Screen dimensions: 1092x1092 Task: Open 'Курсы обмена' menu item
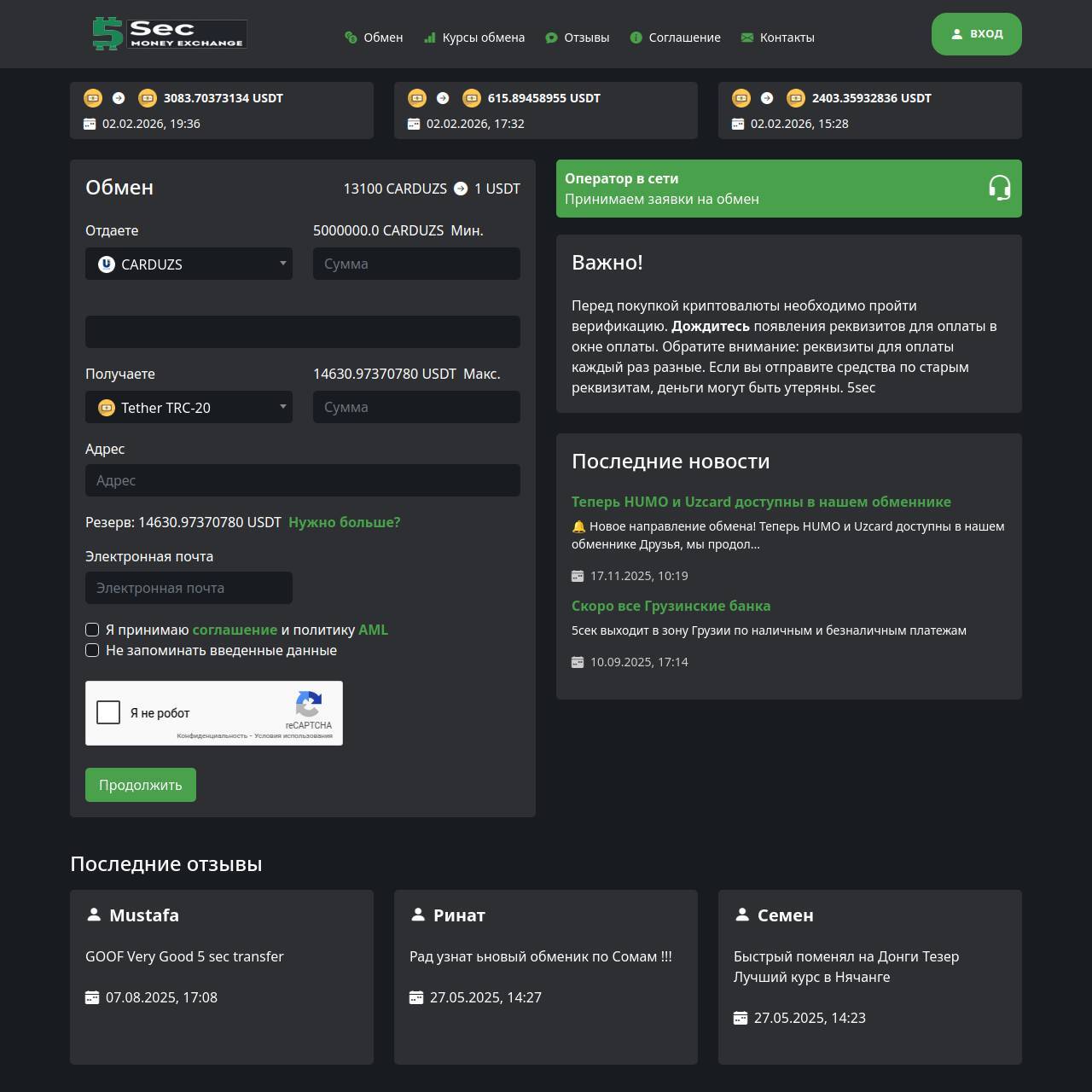(x=474, y=38)
